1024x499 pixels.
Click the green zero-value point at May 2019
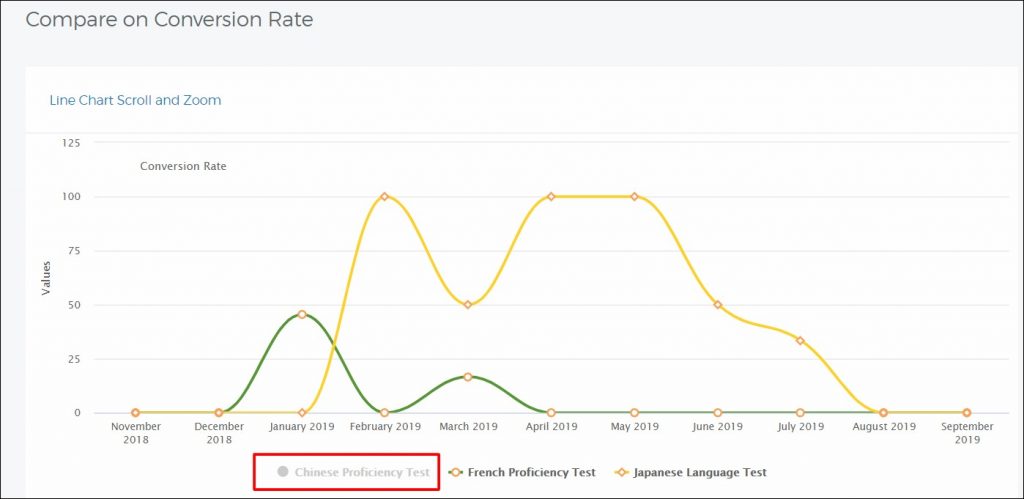click(x=634, y=413)
